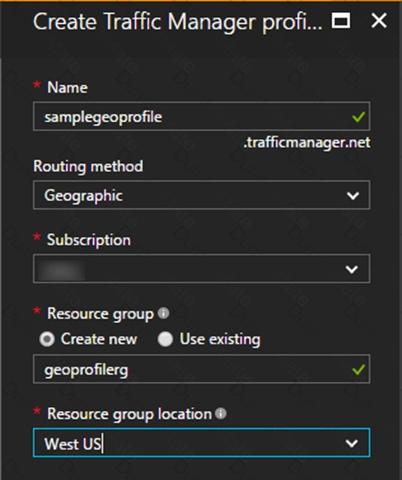Open the Routing method Geographic dropdown
Screen dimensions: 402x480
pyautogui.click(x=201, y=195)
